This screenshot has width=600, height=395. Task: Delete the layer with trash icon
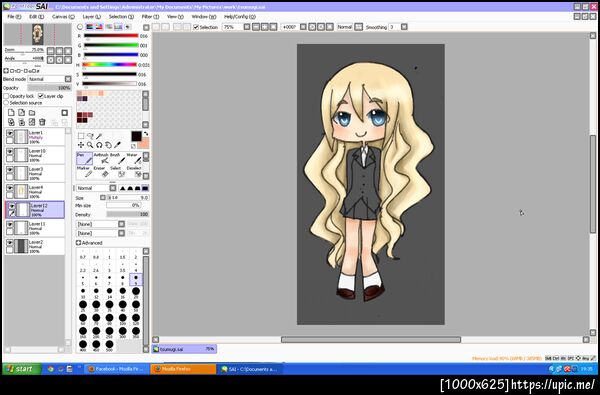42,122
